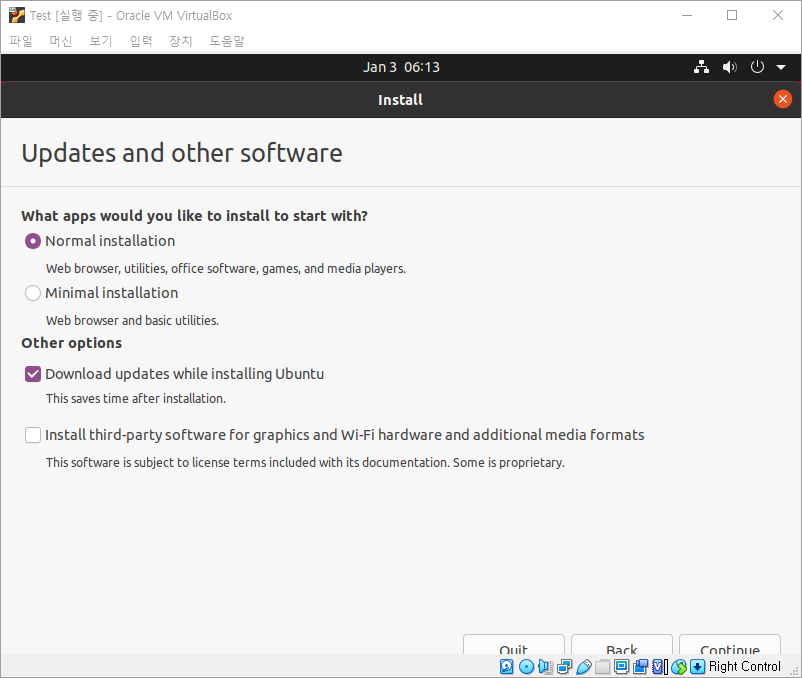Click the USB devices icon in VirtualBox status bar

(584, 666)
